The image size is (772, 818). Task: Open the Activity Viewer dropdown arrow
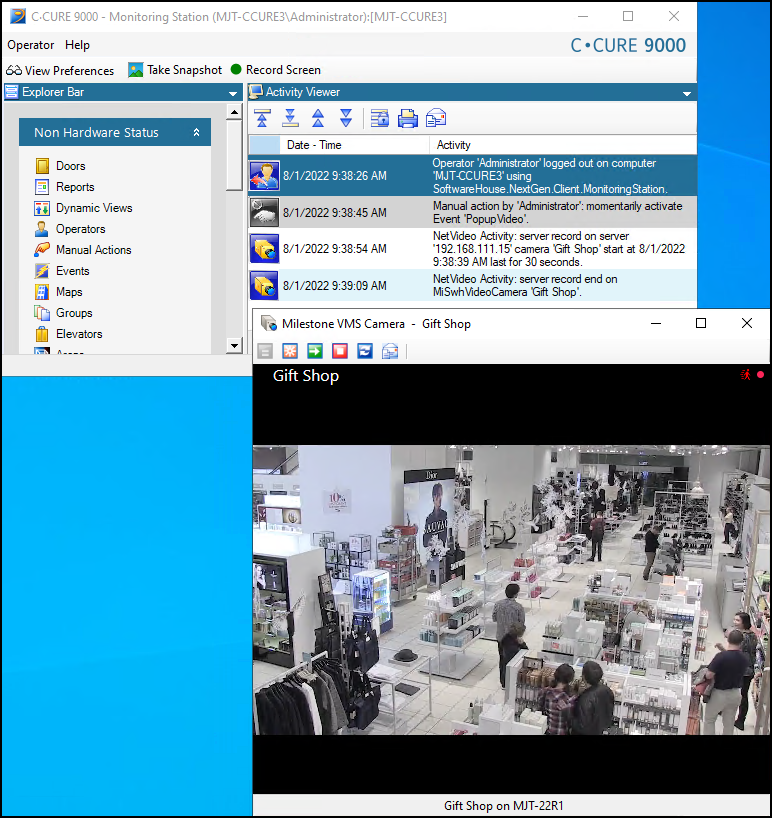[x=687, y=93]
